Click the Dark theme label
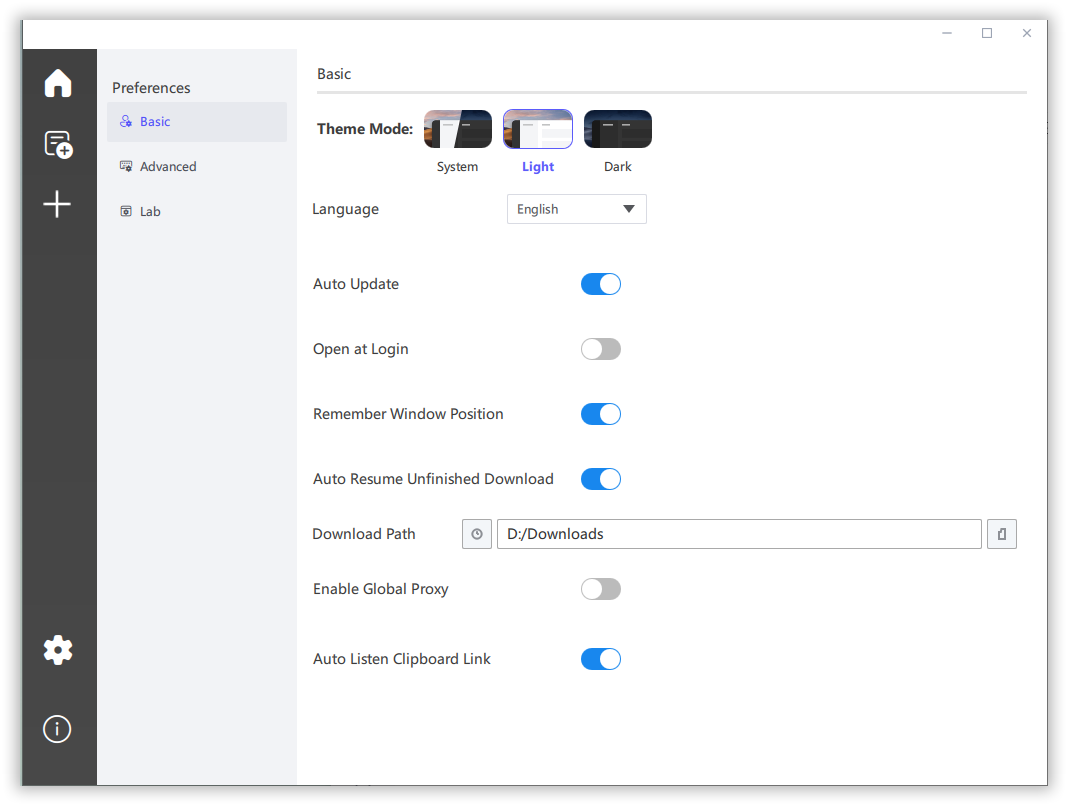1068x806 pixels. pos(618,167)
